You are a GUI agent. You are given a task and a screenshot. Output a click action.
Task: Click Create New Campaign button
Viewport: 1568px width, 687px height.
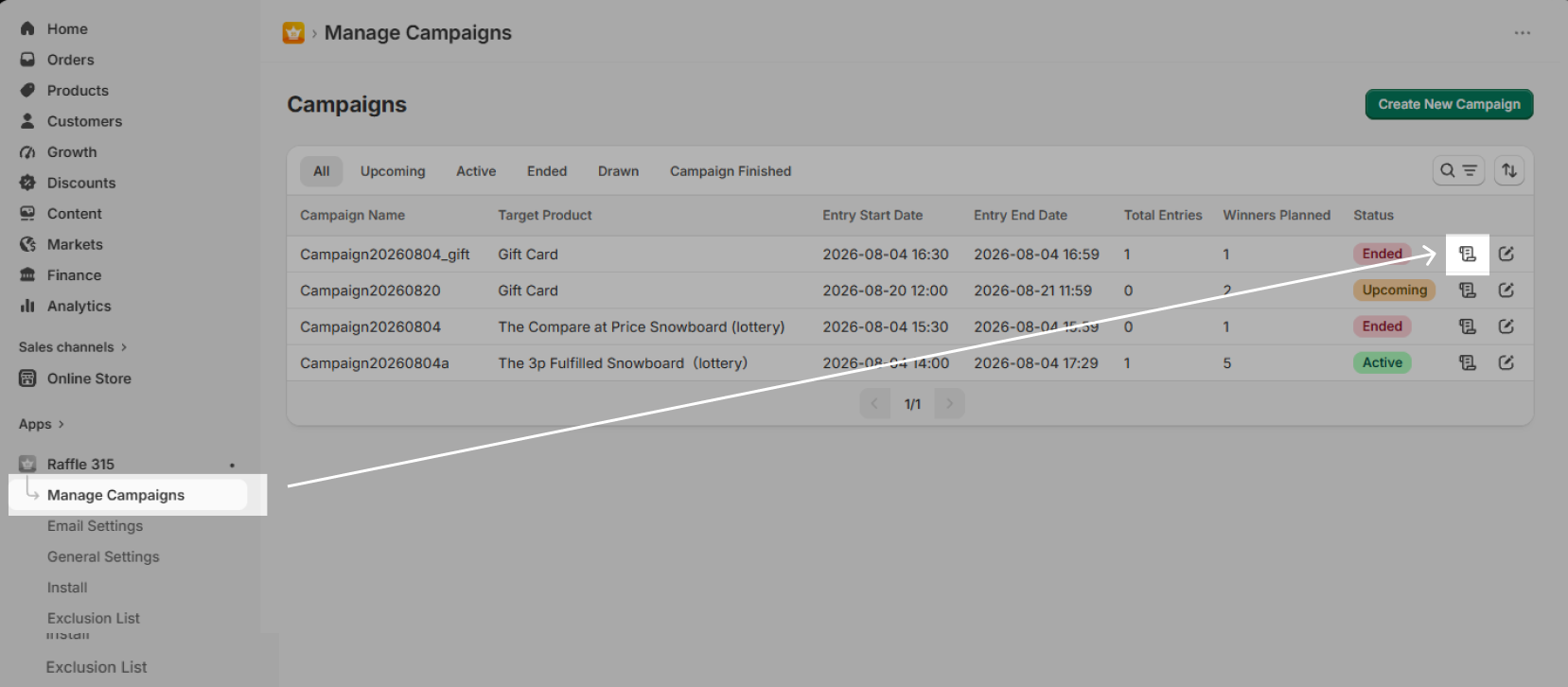1449,104
